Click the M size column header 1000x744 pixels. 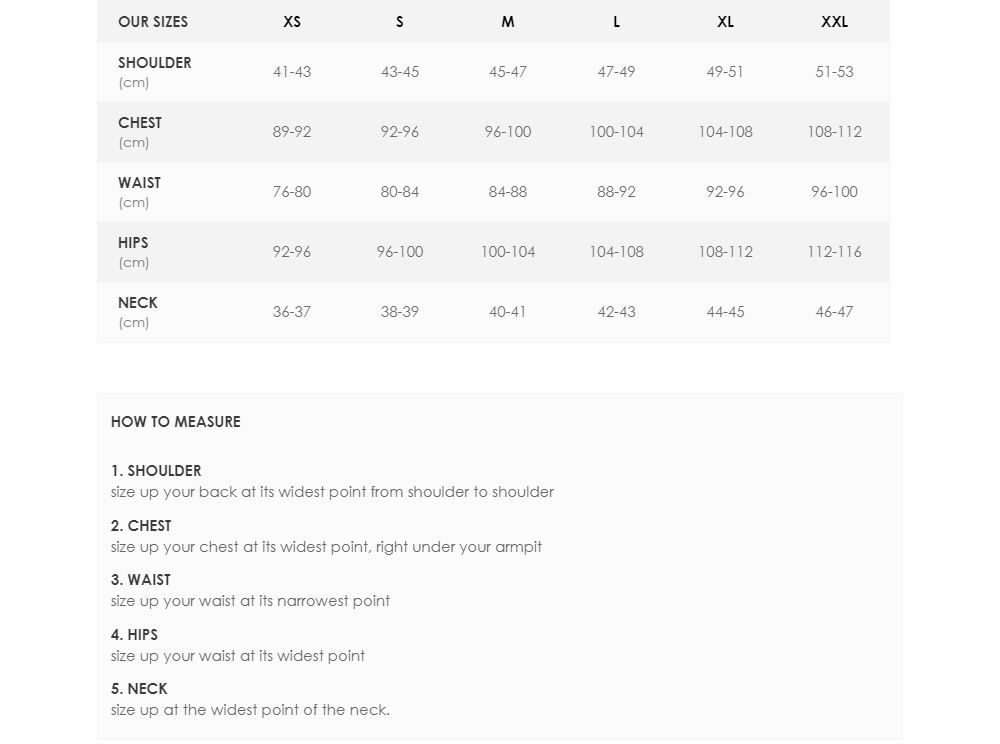[508, 22]
